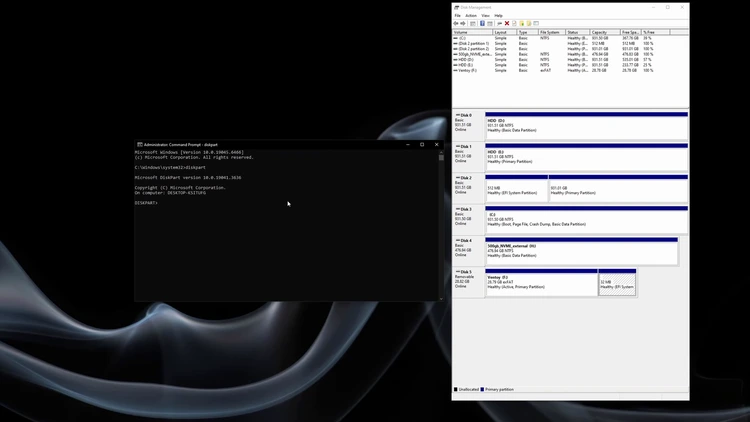This screenshot has height=422, width=750.
Task: Select 500gb_NVME_external (H:) partition on Disk 4
Action: coord(582,251)
